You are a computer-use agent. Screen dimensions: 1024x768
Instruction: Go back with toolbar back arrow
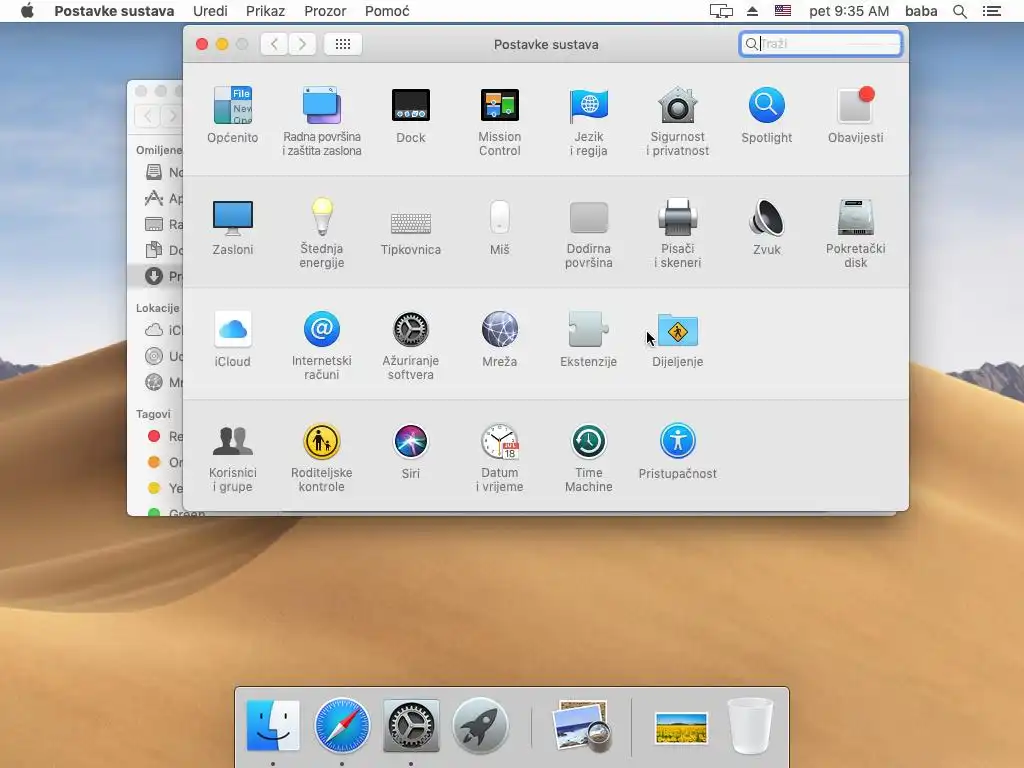click(x=274, y=44)
